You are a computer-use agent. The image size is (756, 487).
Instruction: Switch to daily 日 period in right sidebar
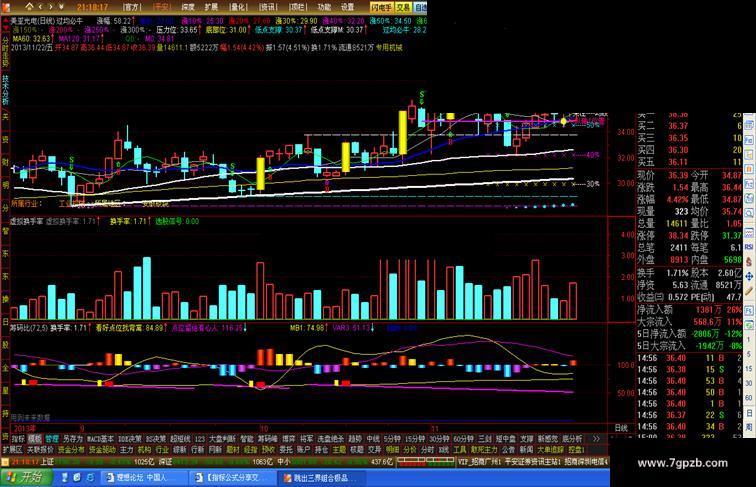pyautogui.click(x=749, y=413)
